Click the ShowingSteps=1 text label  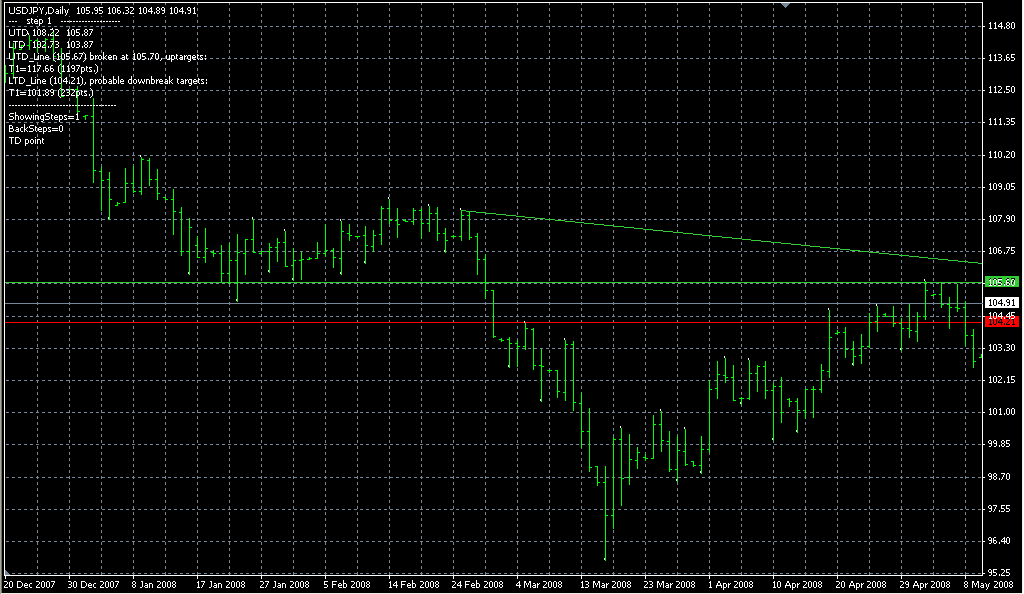[43, 117]
